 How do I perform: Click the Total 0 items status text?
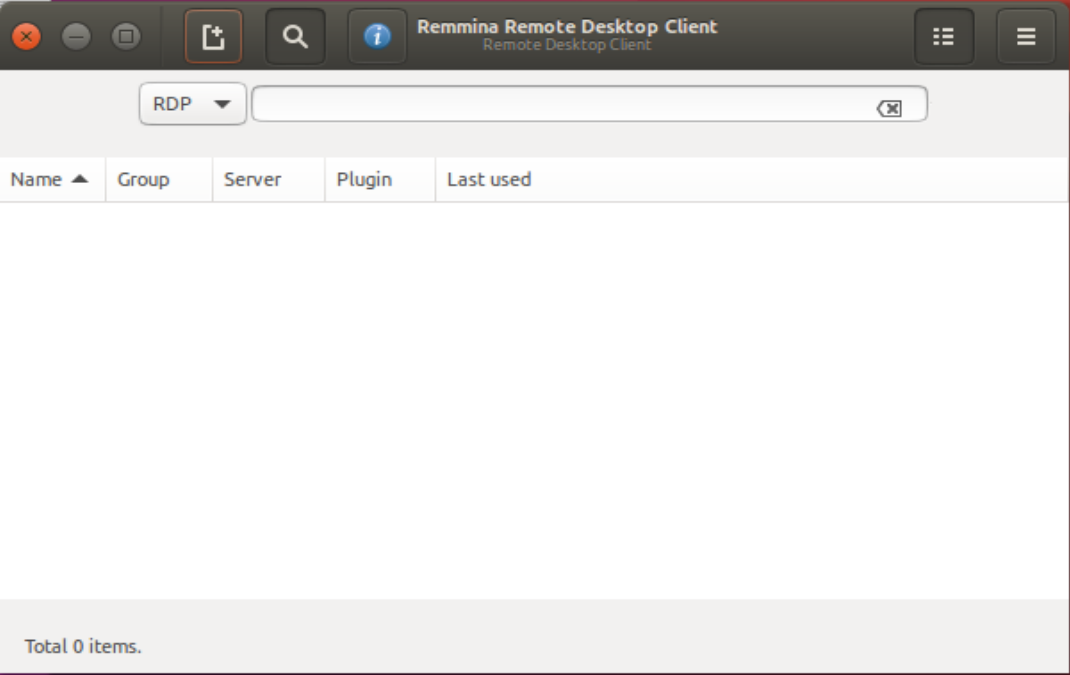tap(83, 646)
